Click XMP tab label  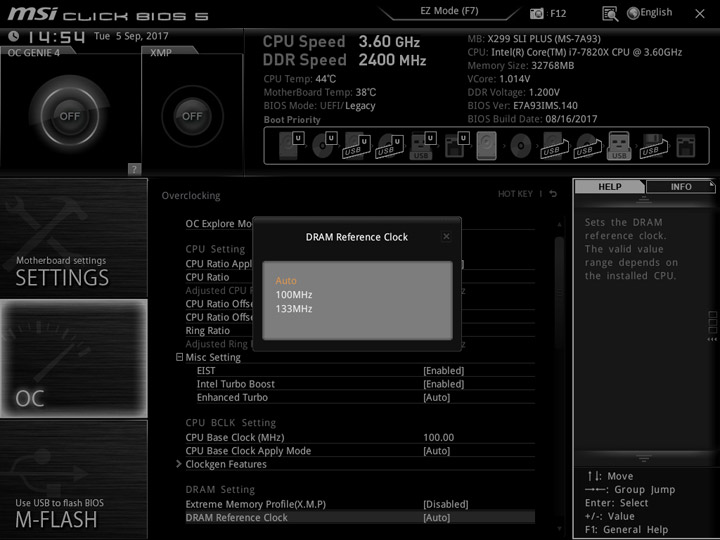(161, 53)
